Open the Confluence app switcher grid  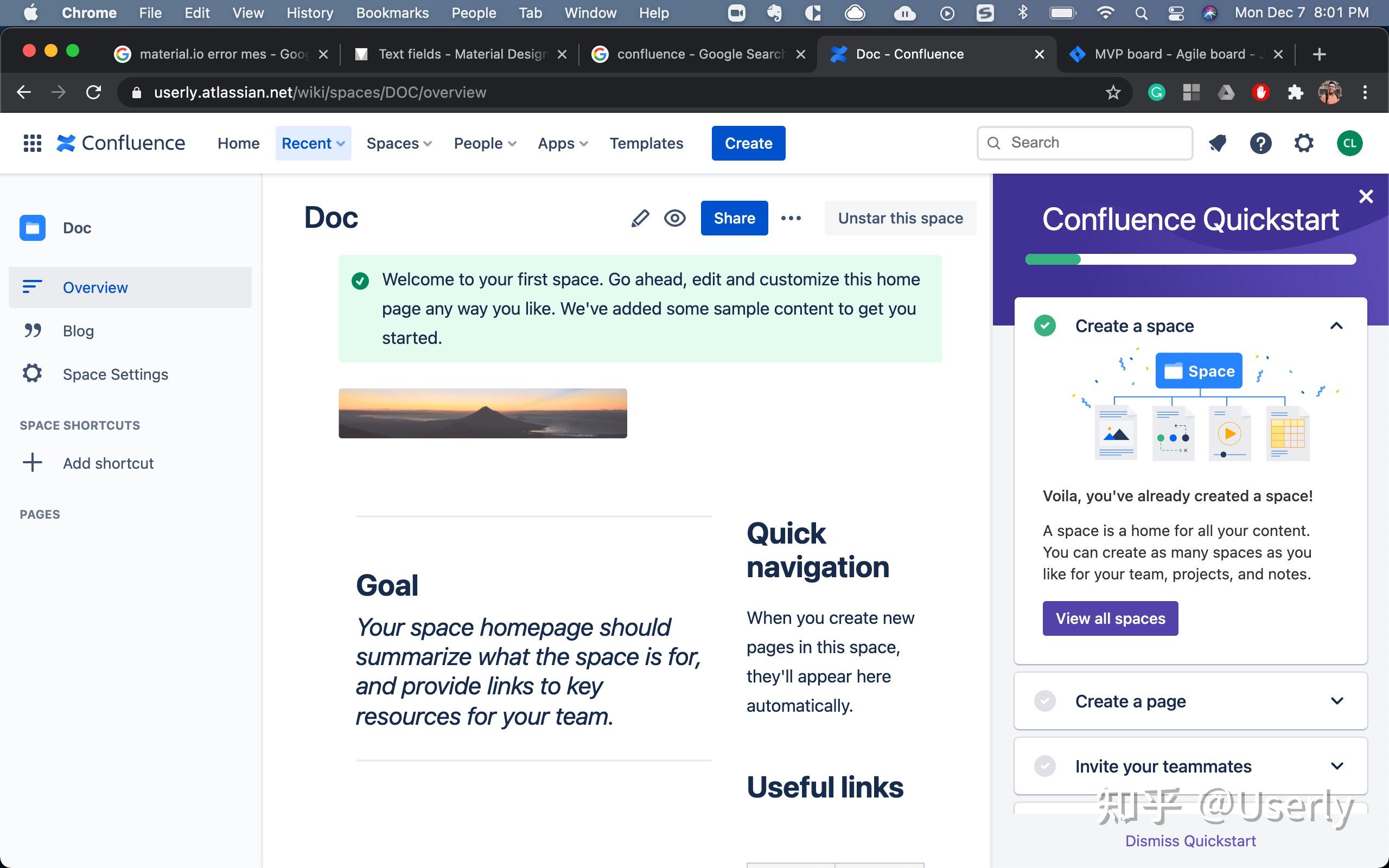(32, 143)
